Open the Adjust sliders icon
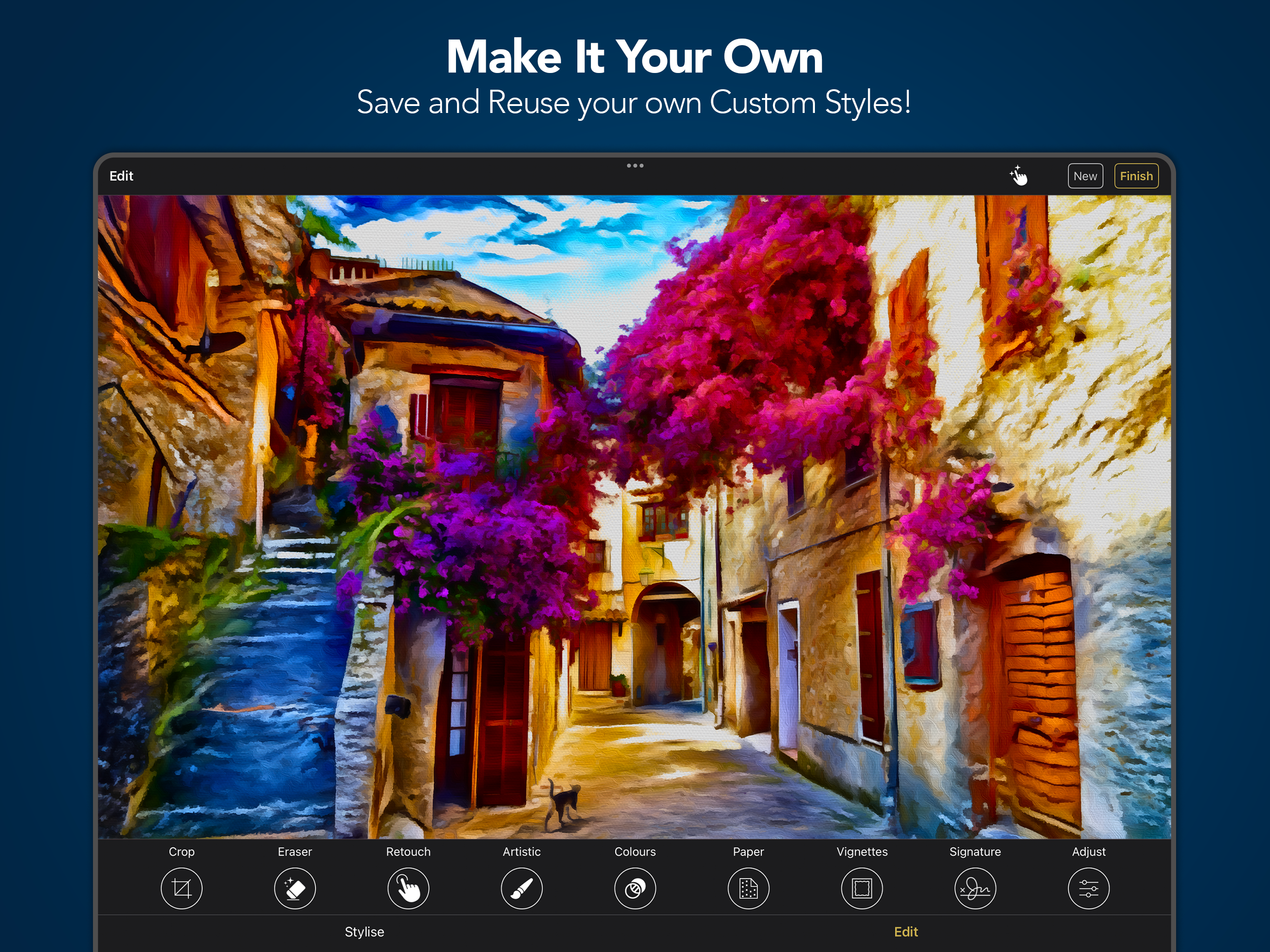Screen dimensions: 1270x952 point(1089,888)
